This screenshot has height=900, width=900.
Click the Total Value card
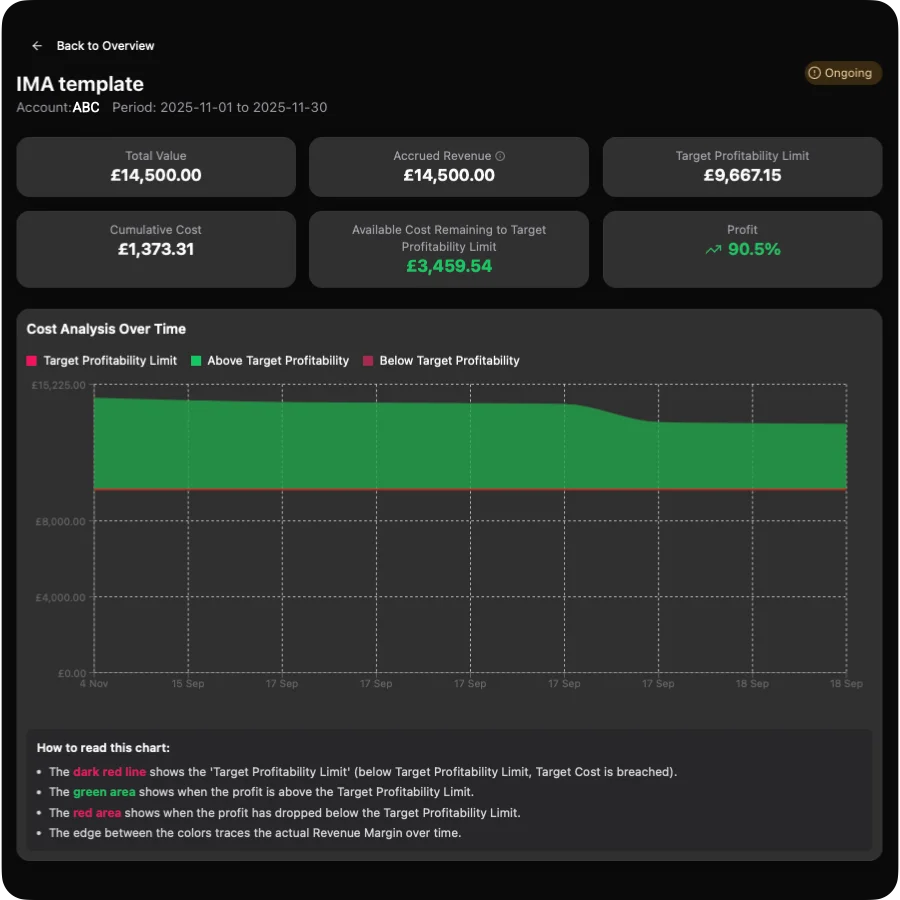point(156,166)
